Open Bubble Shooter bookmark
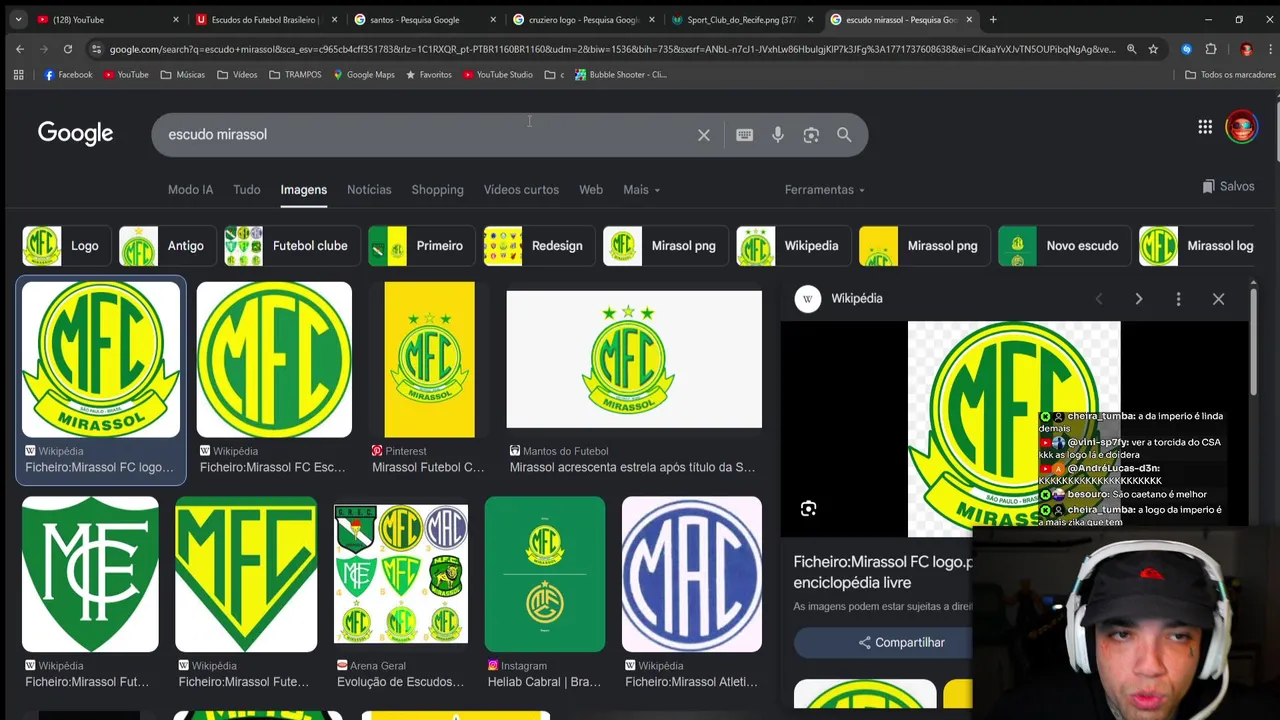Image resolution: width=1280 pixels, height=720 pixels. [620, 75]
